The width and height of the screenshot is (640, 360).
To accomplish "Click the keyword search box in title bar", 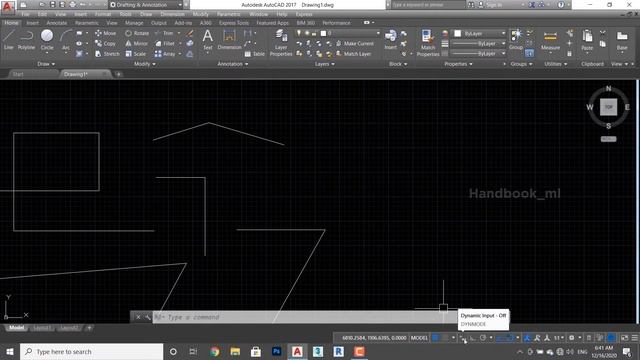I will 428,5.
